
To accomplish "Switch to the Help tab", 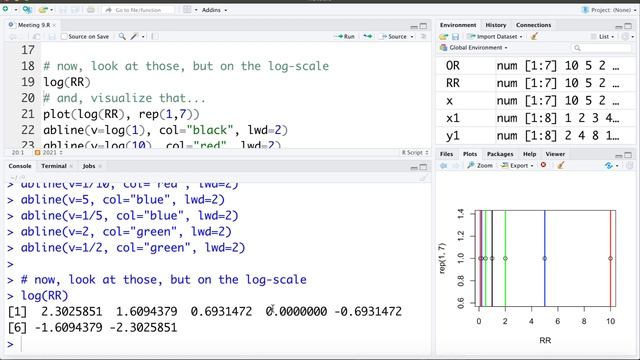I will (x=529, y=154).
